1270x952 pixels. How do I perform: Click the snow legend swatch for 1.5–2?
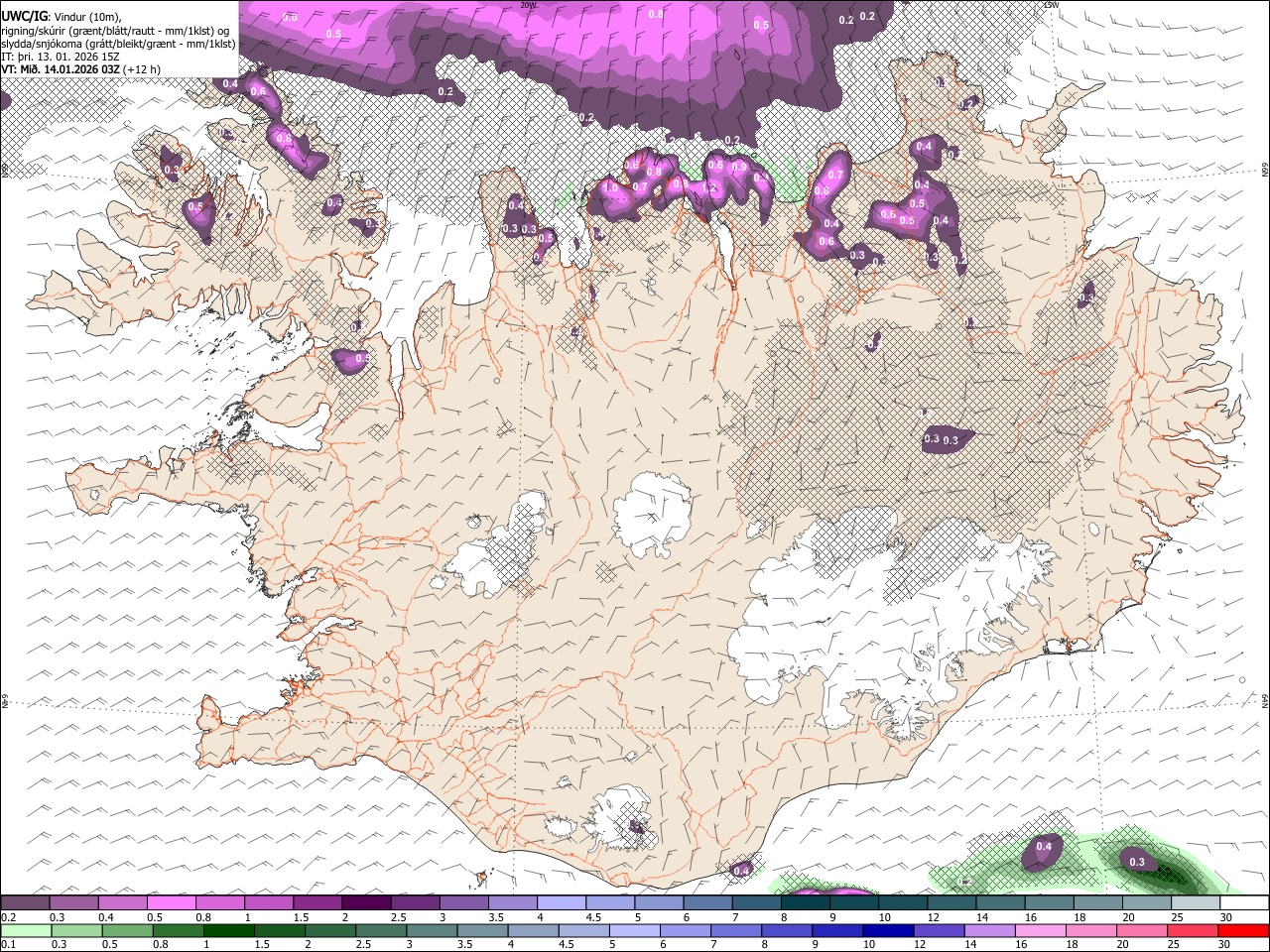click(x=317, y=902)
